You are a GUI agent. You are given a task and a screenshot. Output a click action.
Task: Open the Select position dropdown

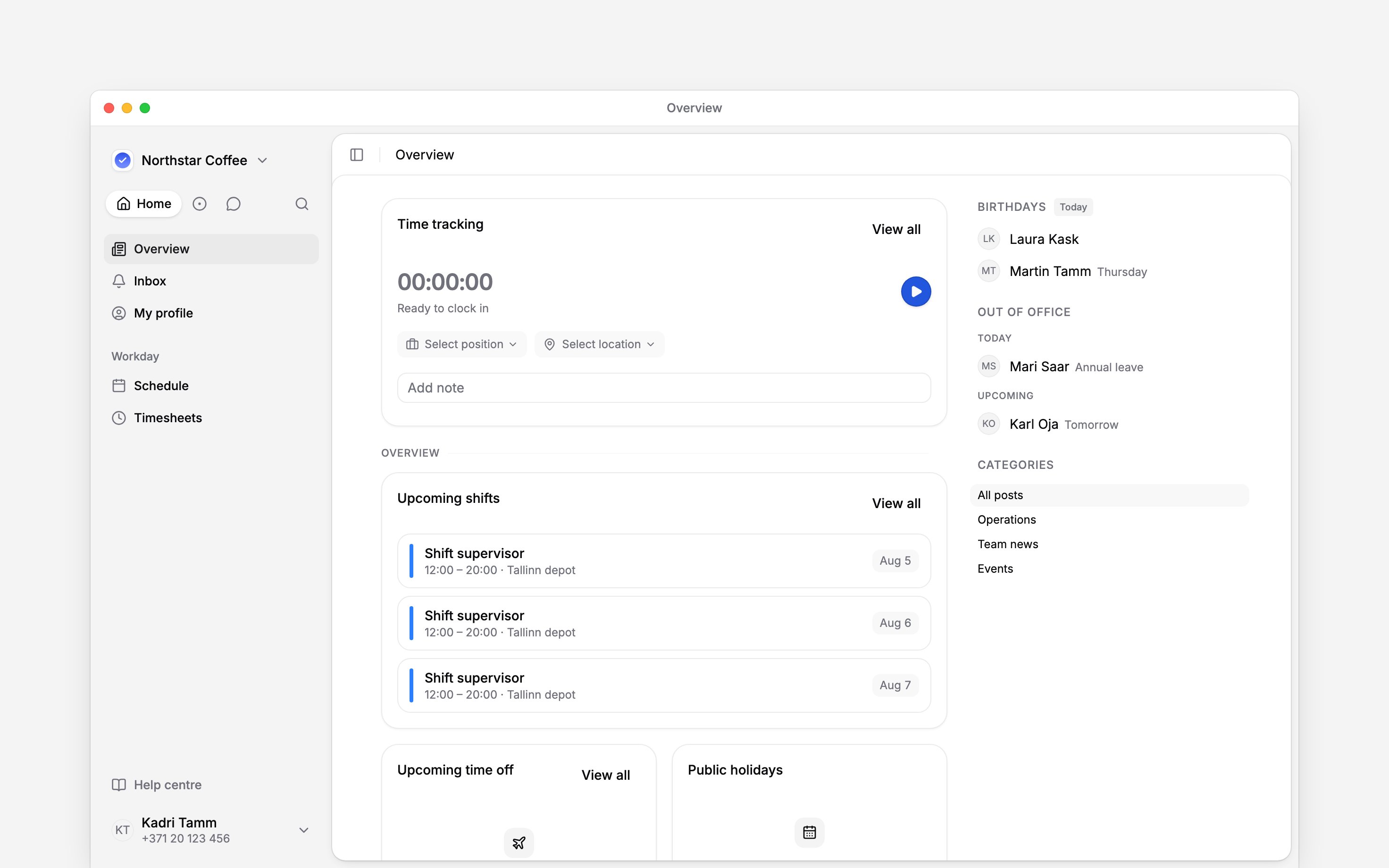461,344
